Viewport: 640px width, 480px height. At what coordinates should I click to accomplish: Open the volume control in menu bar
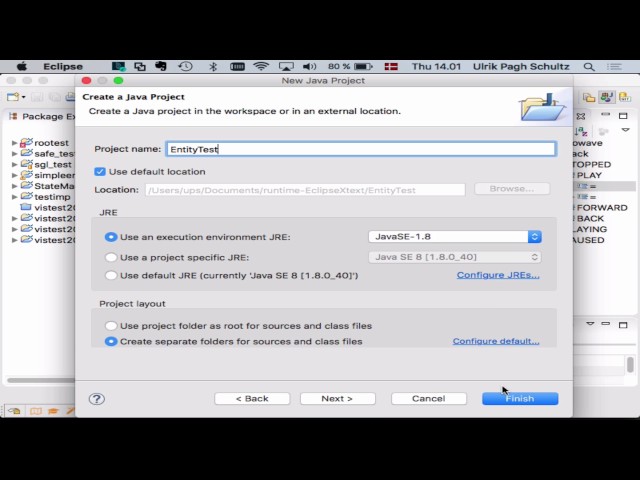(x=309, y=67)
